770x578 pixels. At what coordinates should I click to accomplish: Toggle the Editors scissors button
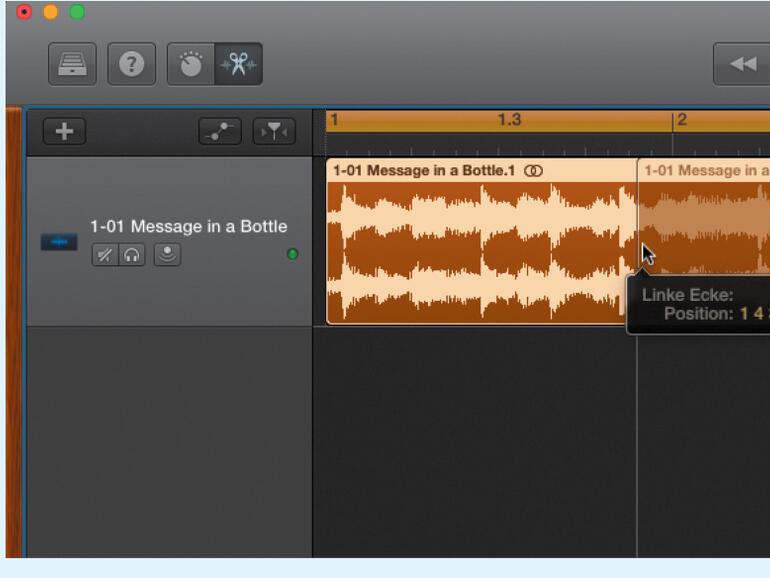click(x=239, y=64)
